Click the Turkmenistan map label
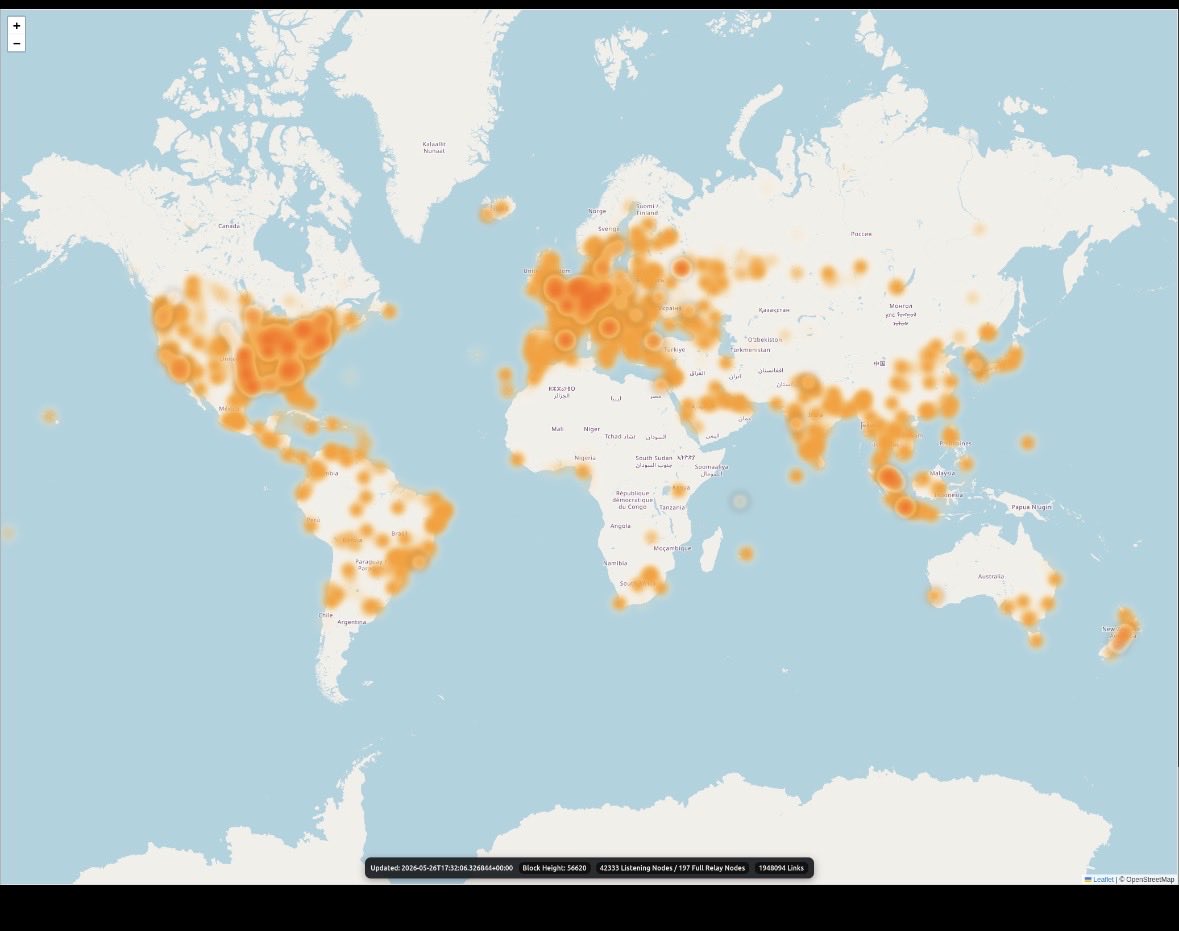1179x931 pixels. coord(750,350)
